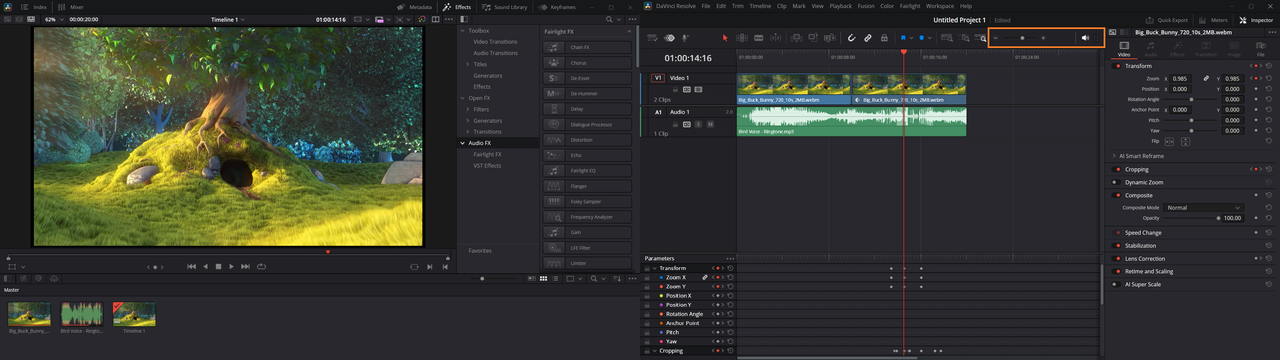Select the Distortion audio effect
Screen dimensions: 1280x360
(588, 140)
